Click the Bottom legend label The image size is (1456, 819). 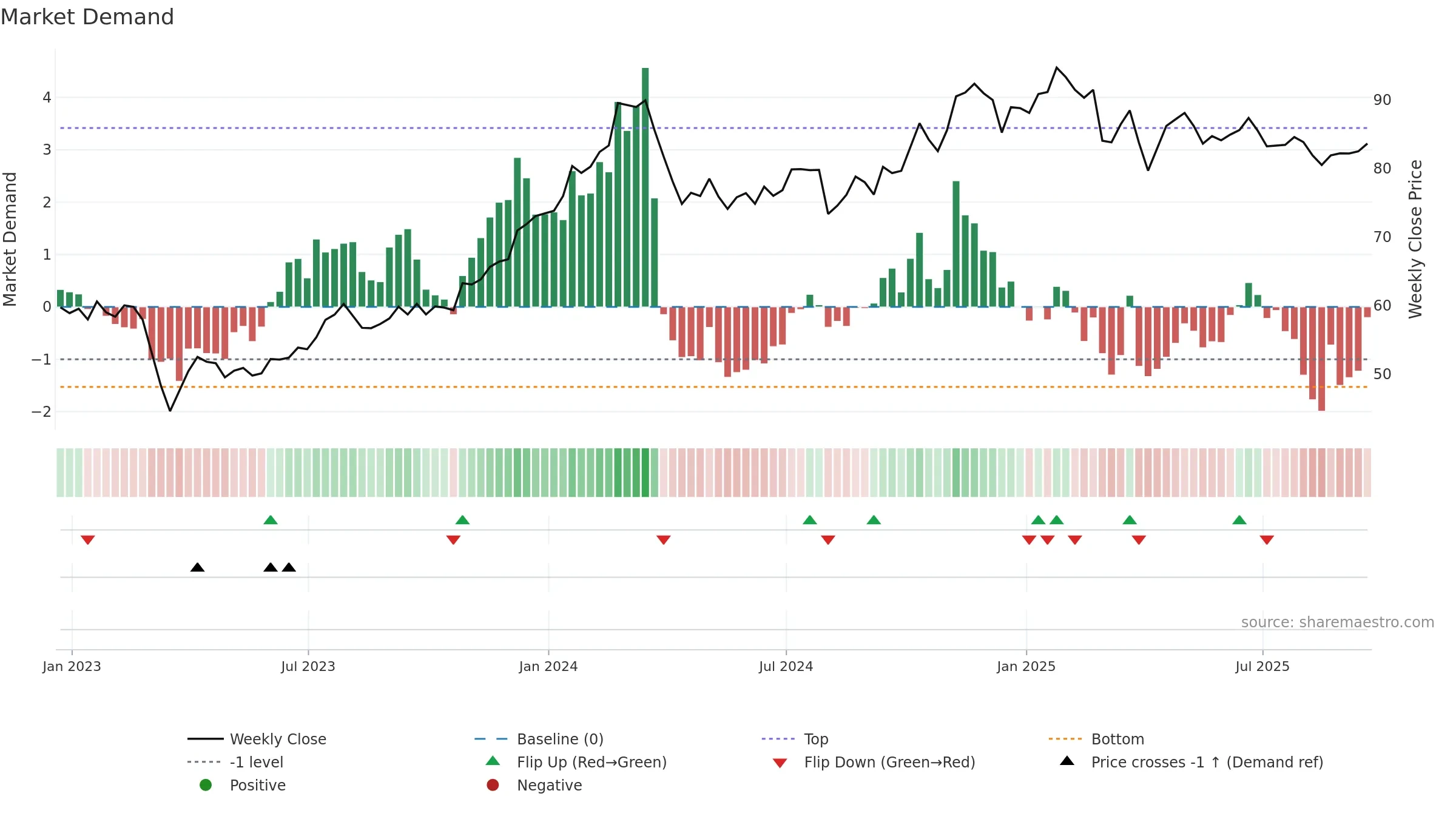pyautogui.click(x=1117, y=739)
